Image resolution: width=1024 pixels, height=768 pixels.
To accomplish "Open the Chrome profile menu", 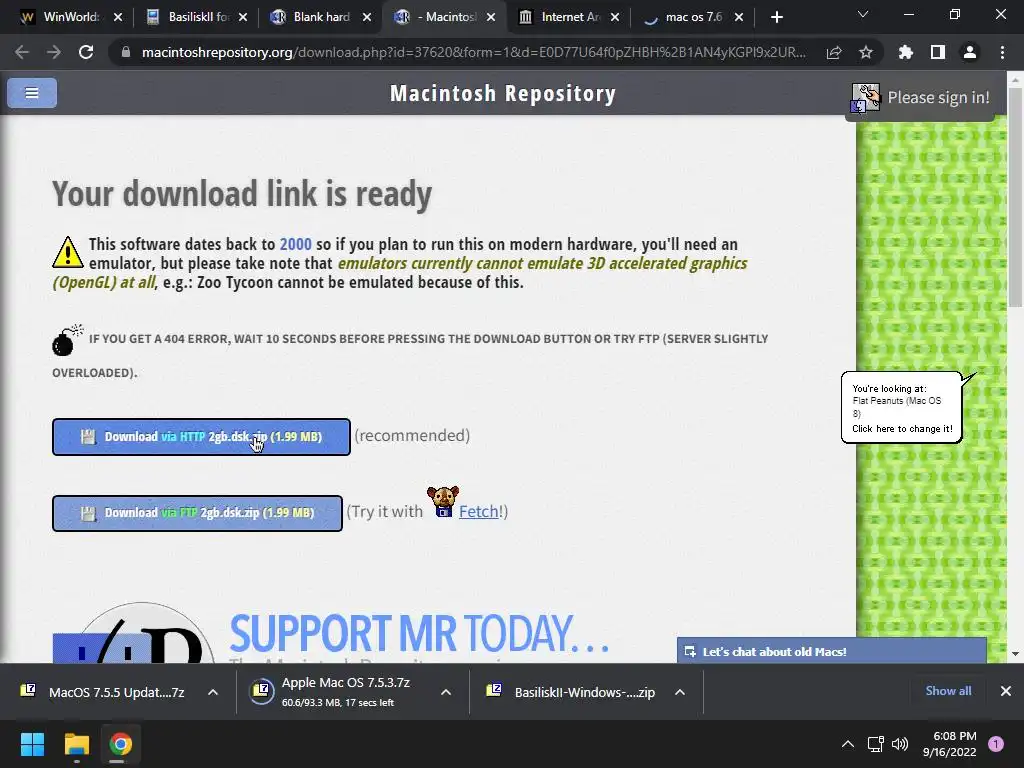I will click(970, 52).
